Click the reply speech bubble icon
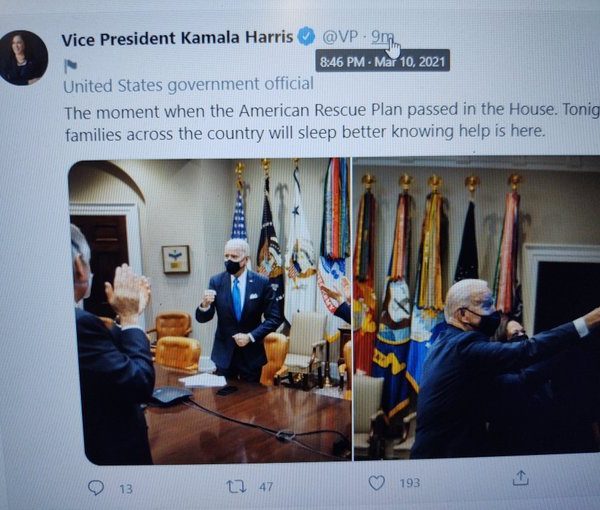Screen dimensions: 600x510 96,487
